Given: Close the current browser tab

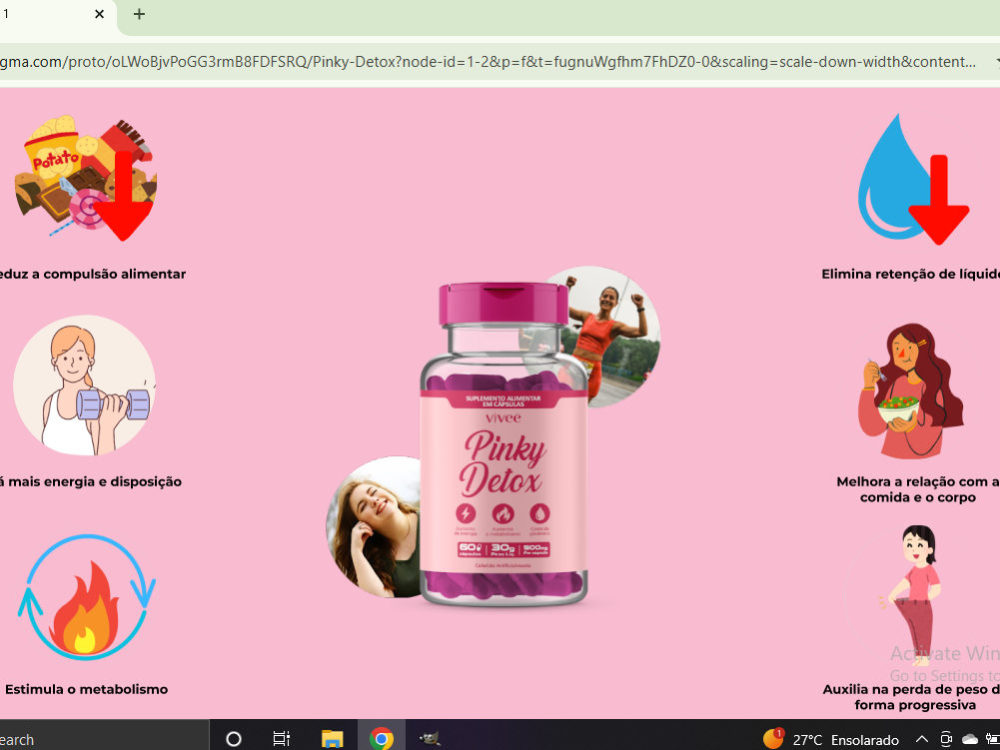Looking at the screenshot, I should point(99,14).
